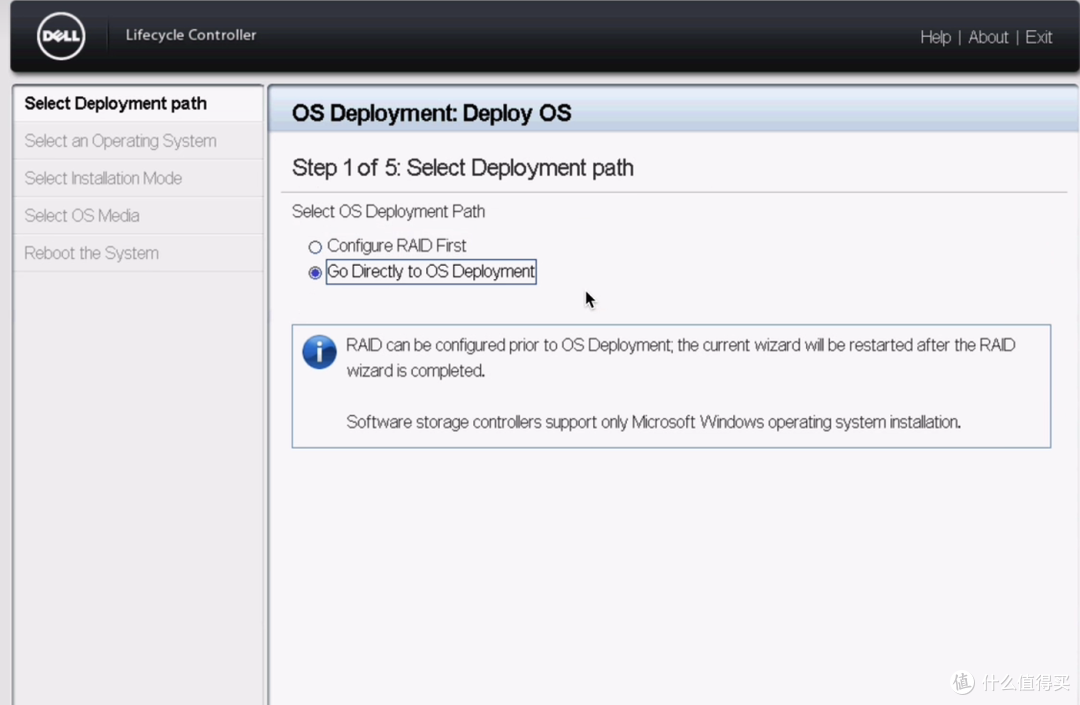Image resolution: width=1080 pixels, height=705 pixels.
Task: Click the Step 1 of 5 heading
Action: pos(462,167)
